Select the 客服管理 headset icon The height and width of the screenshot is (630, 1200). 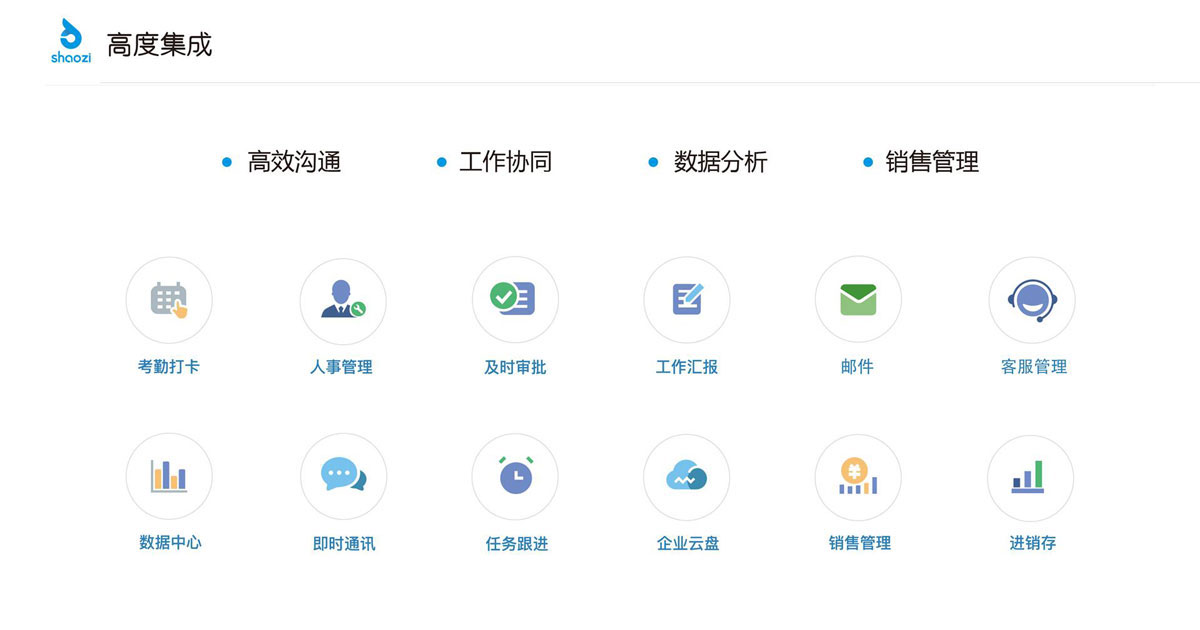1032,300
